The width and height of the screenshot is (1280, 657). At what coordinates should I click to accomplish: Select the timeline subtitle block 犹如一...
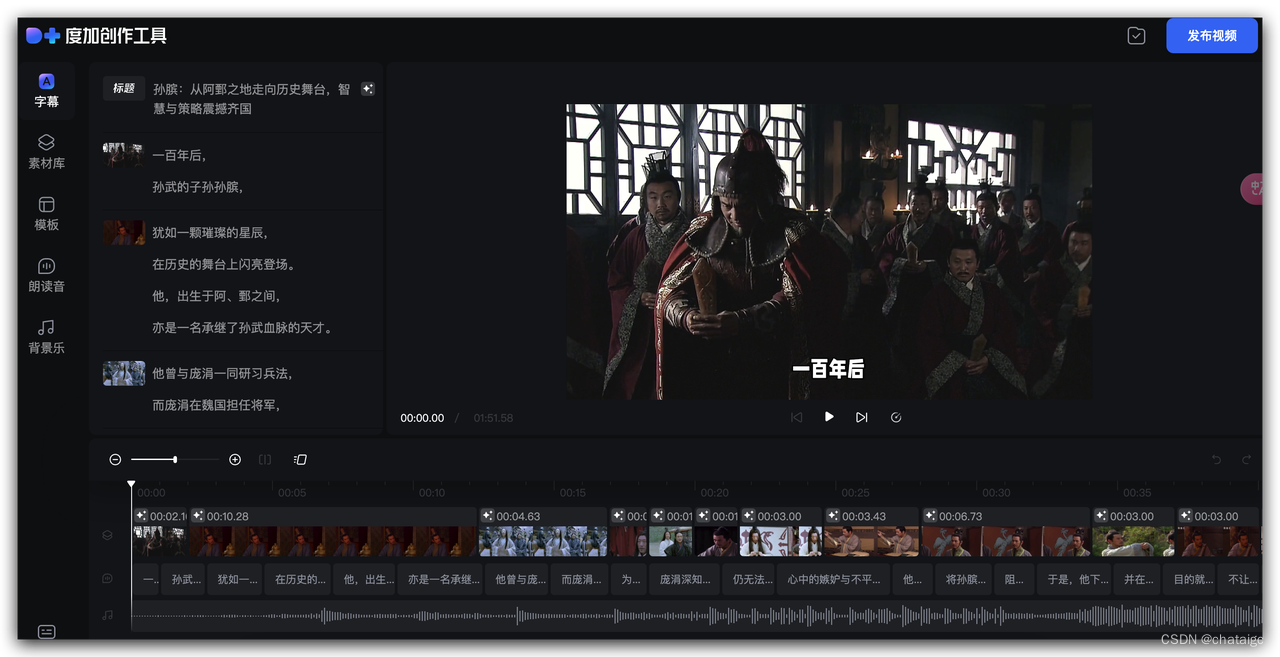236,579
